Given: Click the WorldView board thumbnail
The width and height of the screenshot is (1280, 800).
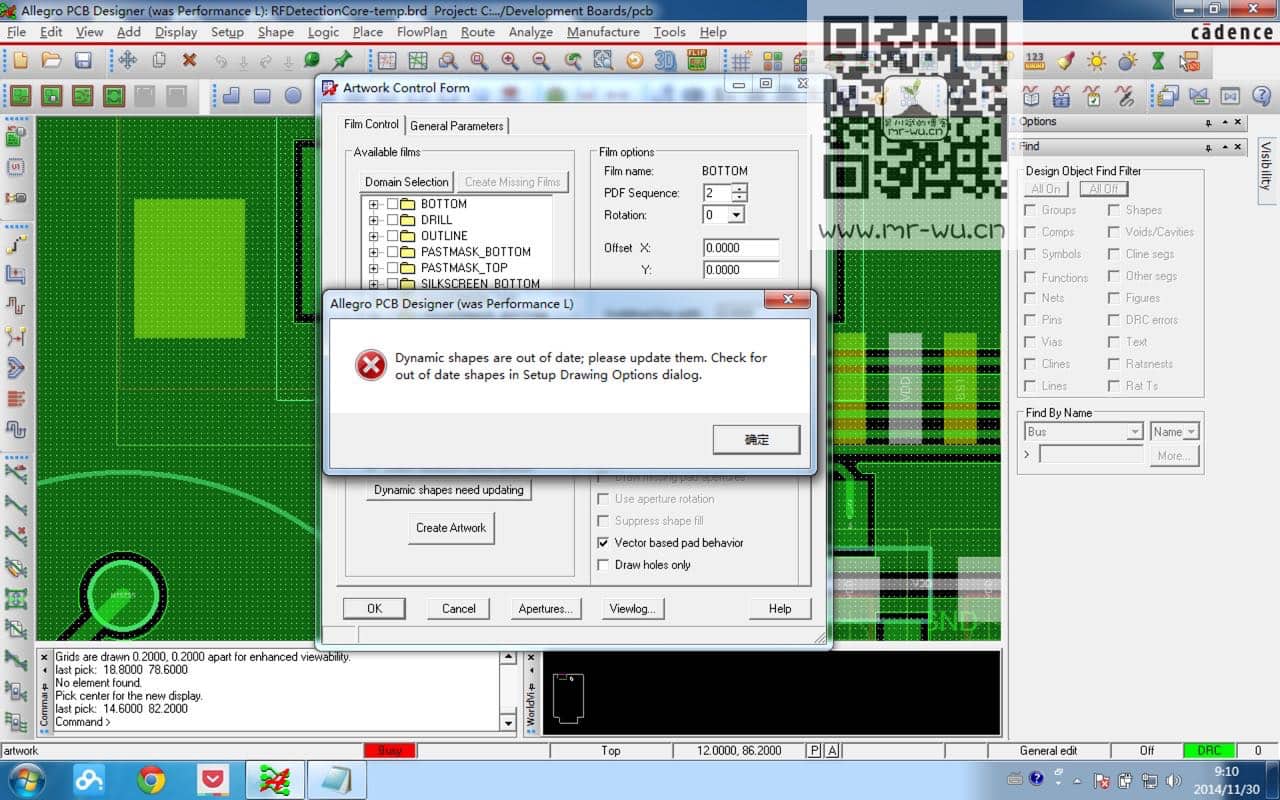Looking at the screenshot, I should [568, 699].
